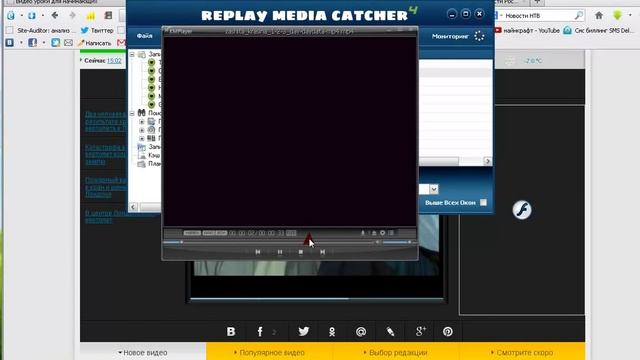Share the page via the Odnoklassniki icon
The image size is (640, 360).
pos(332,331)
